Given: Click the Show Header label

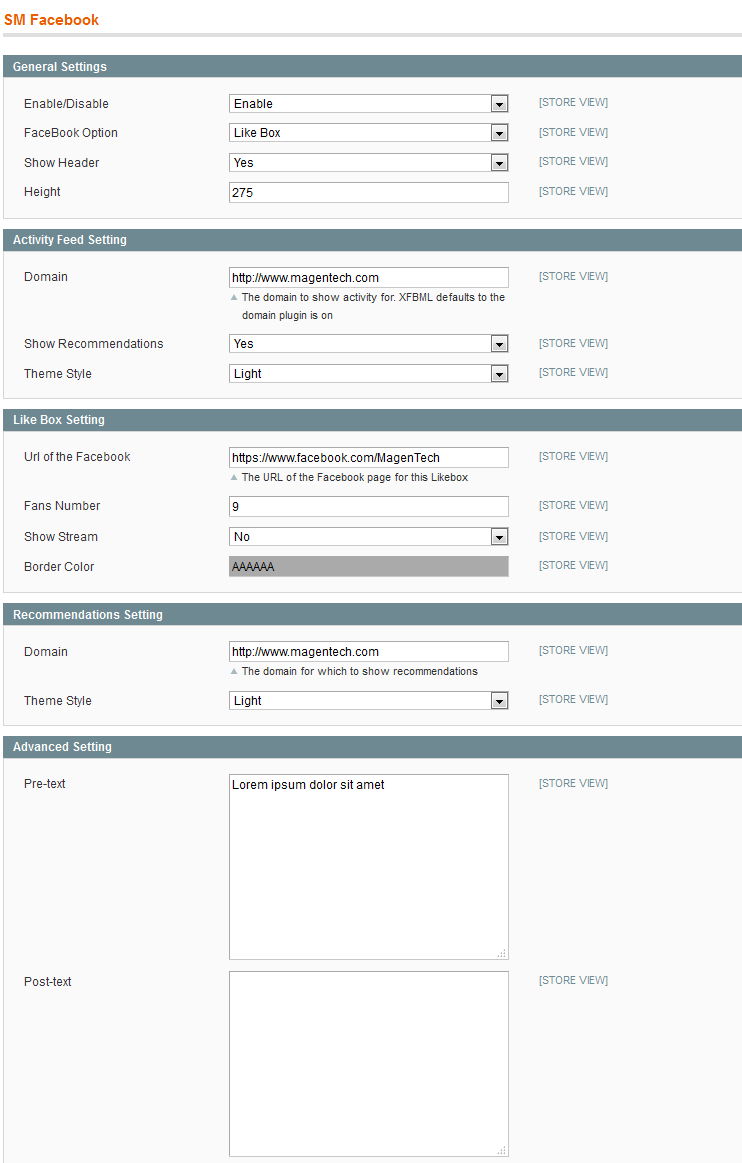Looking at the screenshot, I should [62, 162].
